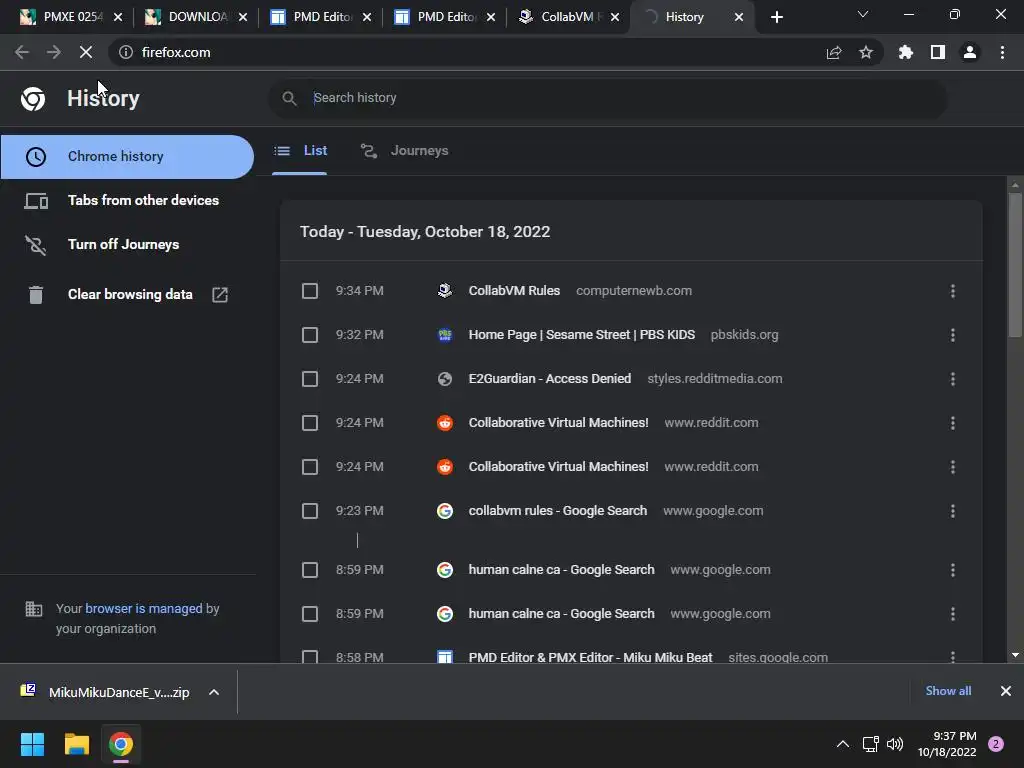This screenshot has height=768, width=1024.
Task: Go back to previous page
Action: point(22,52)
